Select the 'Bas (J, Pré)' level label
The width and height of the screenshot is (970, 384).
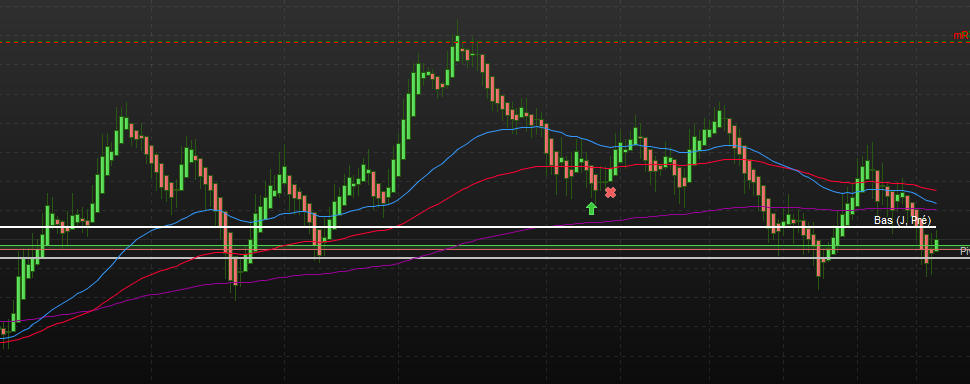click(x=902, y=220)
